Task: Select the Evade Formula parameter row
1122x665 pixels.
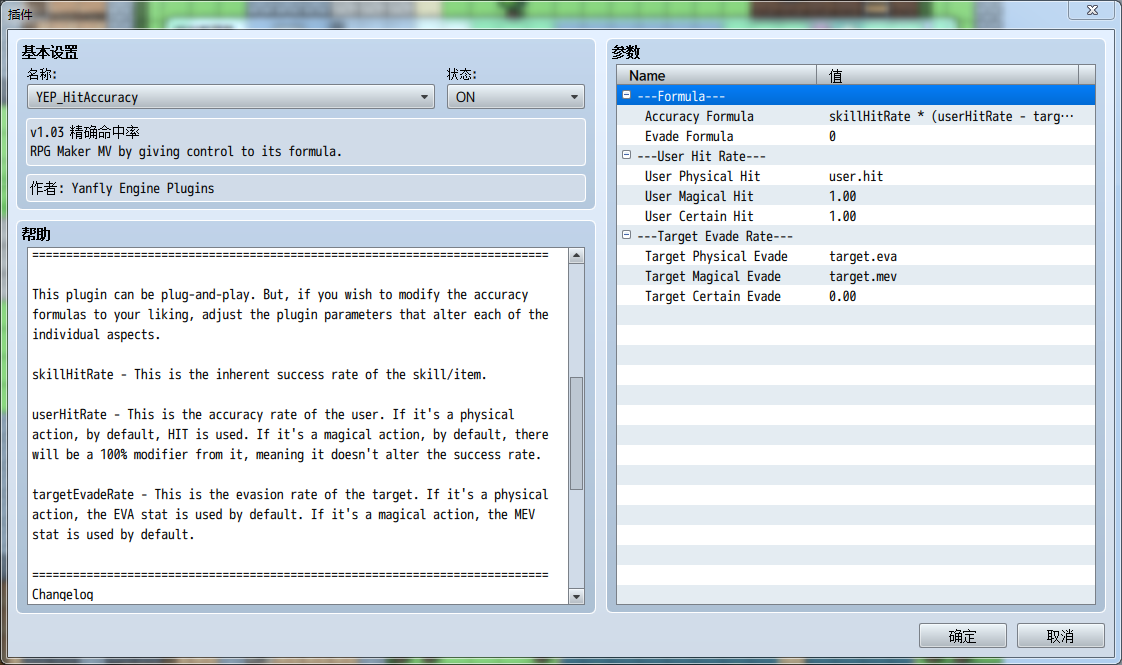Action: (x=856, y=136)
